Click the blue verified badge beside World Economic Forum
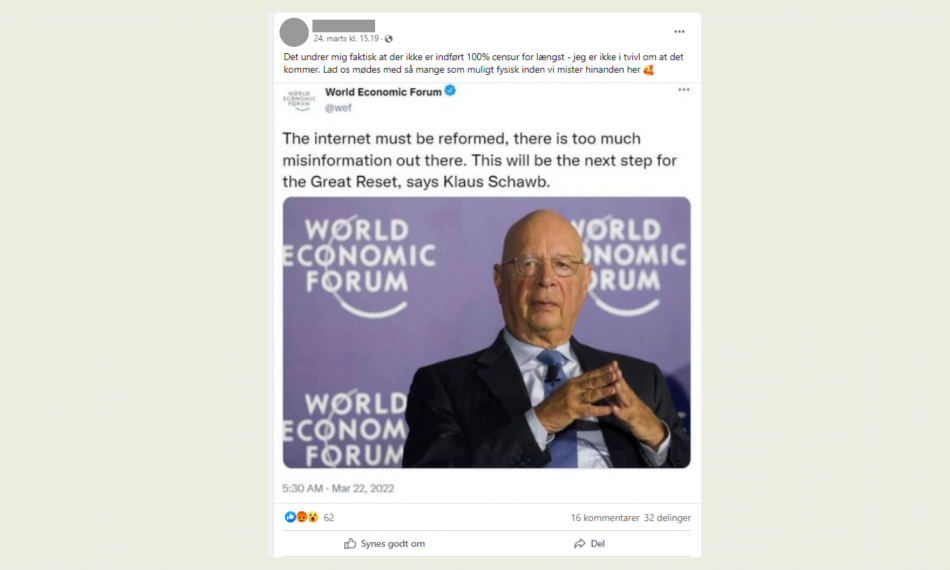The width and height of the screenshot is (950, 570). click(450, 91)
